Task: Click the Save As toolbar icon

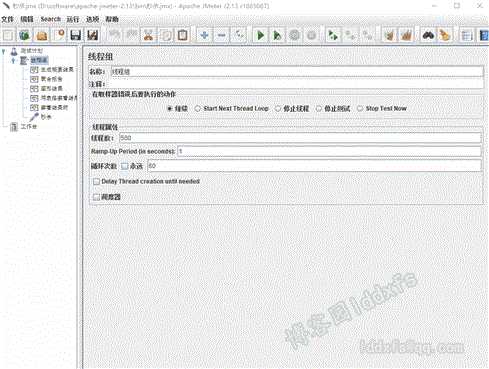Action: 93,35
